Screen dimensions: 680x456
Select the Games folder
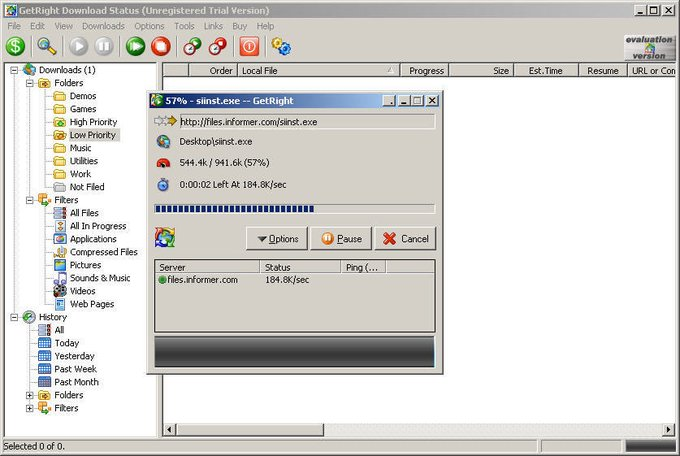83,109
